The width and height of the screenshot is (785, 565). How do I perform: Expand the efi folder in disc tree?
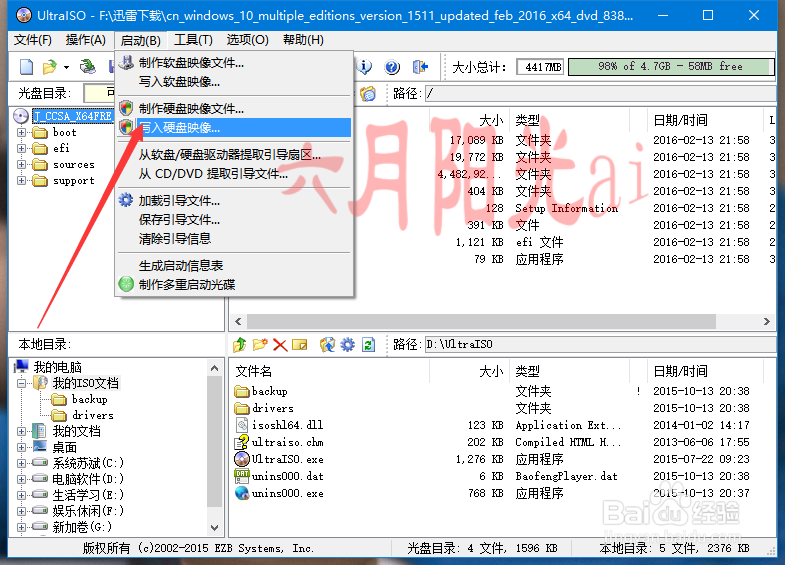click(x=22, y=148)
